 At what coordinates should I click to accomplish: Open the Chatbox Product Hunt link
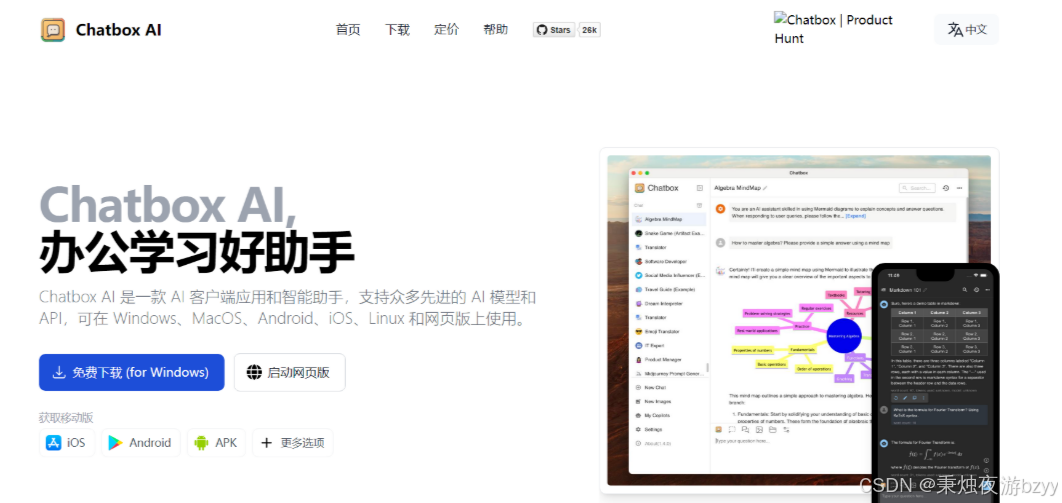pyautogui.click(x=834, y=29)
